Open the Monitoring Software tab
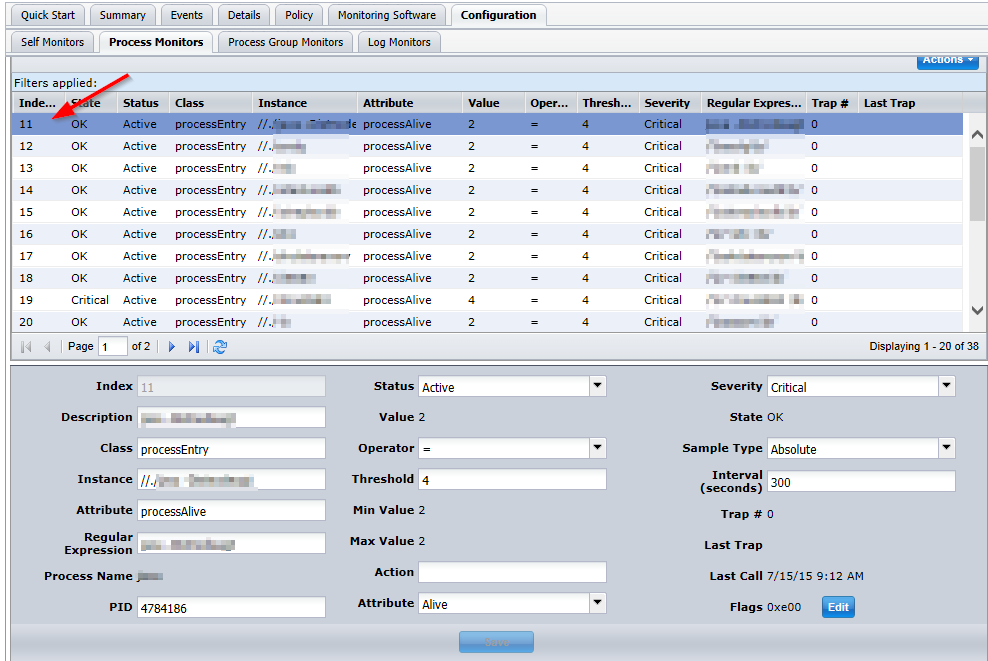 tap(386, 15)
